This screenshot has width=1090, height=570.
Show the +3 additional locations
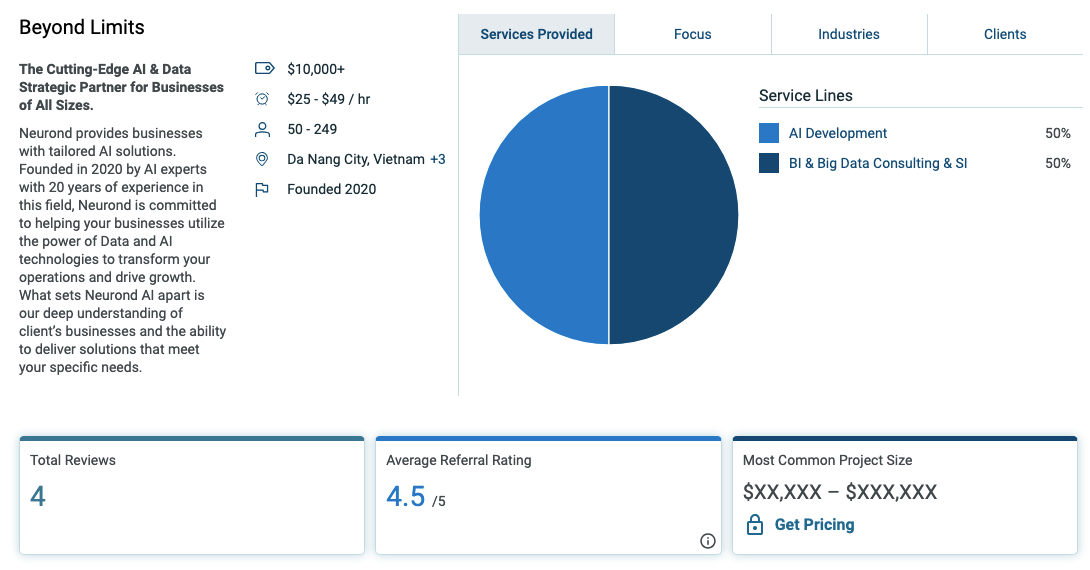437,159
